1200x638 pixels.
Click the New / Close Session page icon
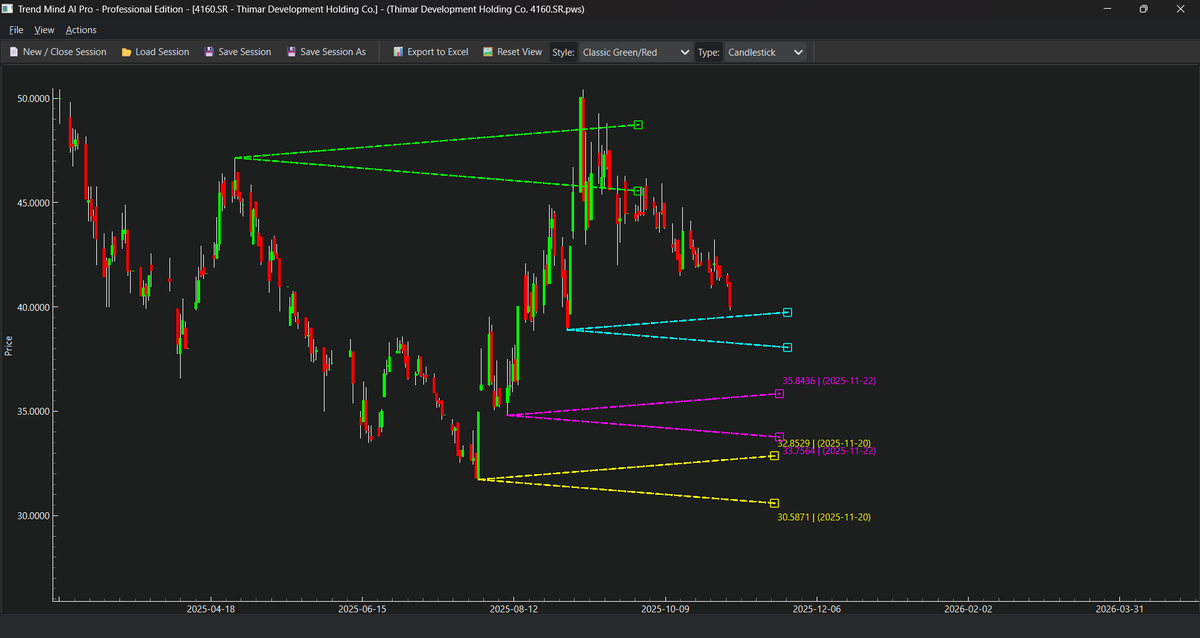13,52
